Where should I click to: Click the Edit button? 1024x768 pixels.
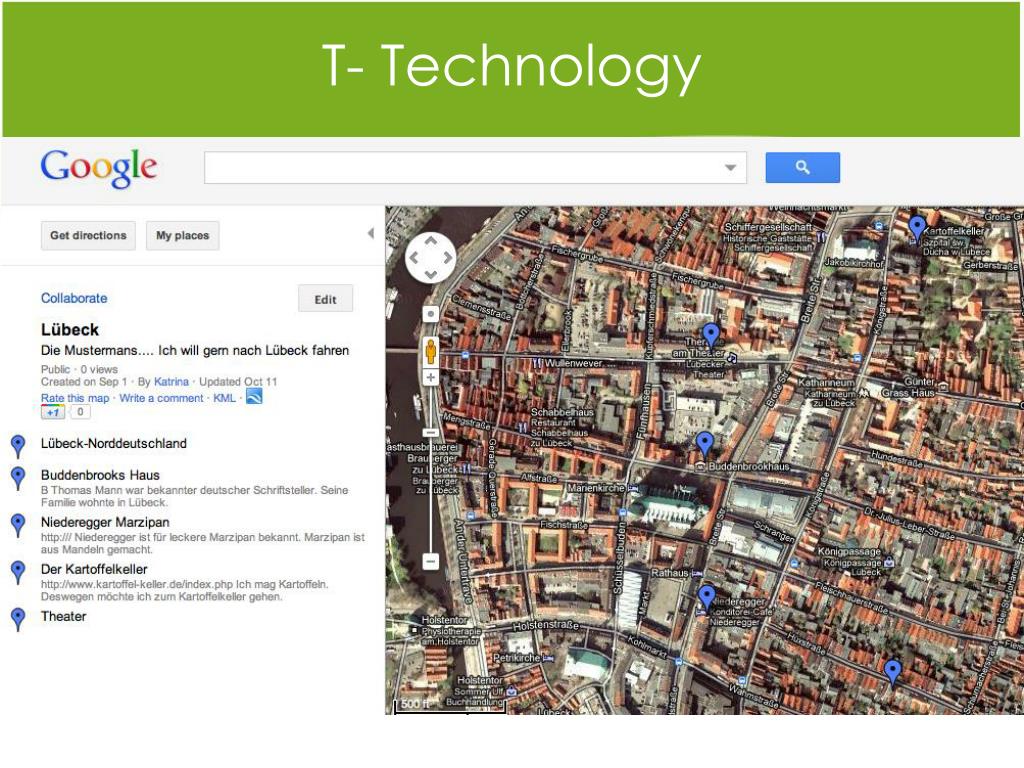(x=325, y=299)
